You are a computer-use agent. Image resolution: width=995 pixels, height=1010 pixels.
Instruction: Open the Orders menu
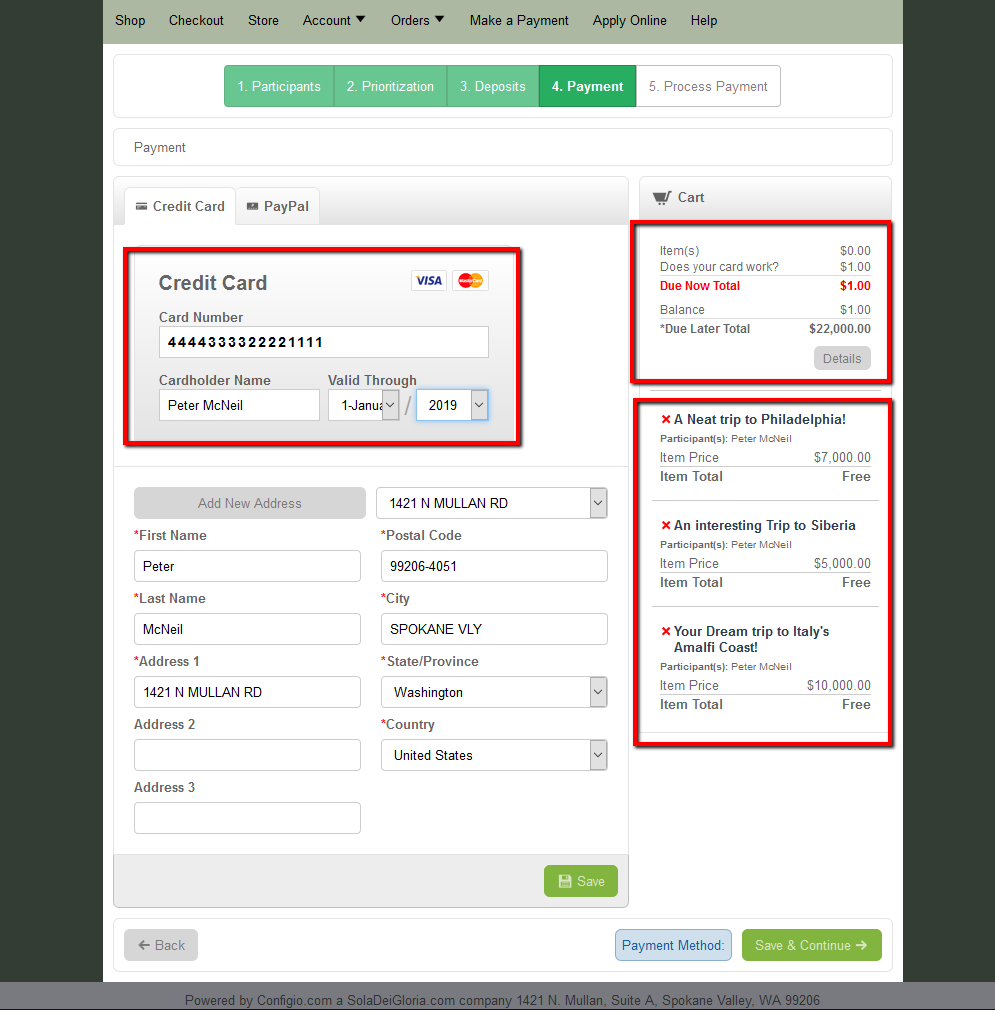(417, 21)
